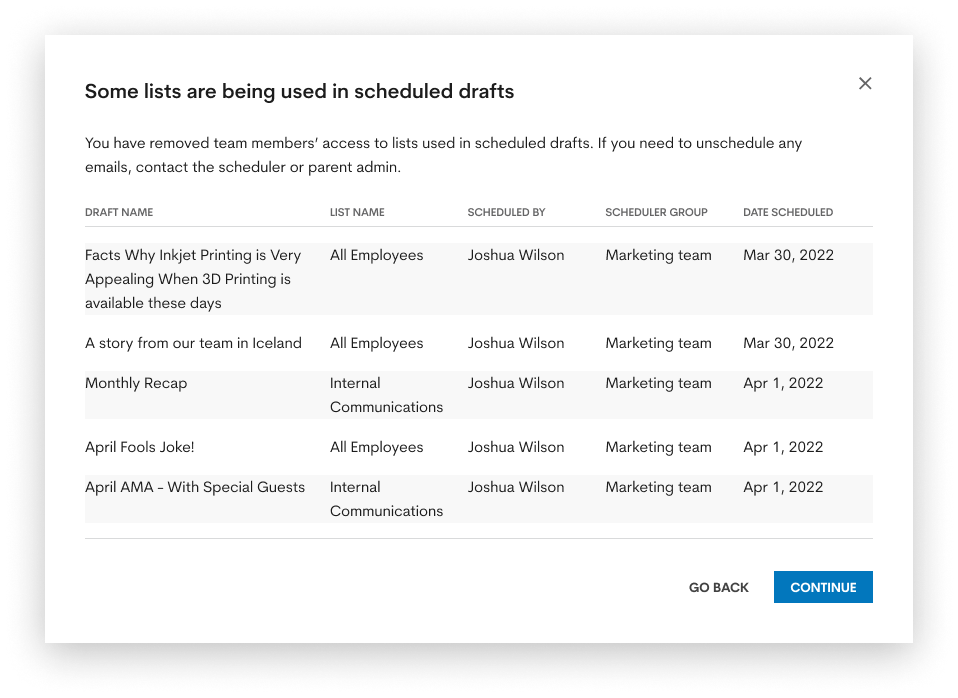Click Joshua Wilson in the Iceland story row
958x698 pixels.
[516, 343]
